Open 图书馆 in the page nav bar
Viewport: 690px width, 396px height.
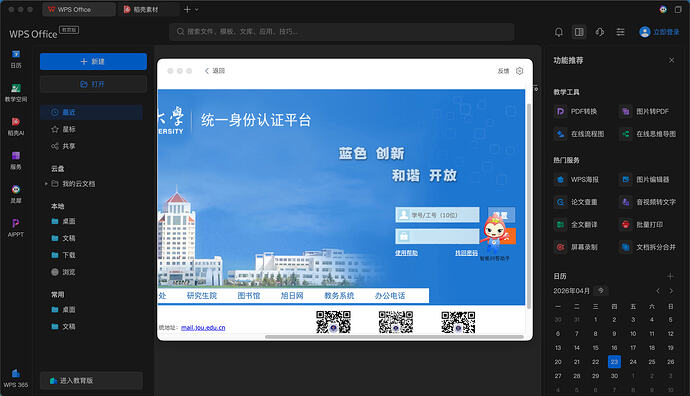pyautogui.click(x=249, y=296)
